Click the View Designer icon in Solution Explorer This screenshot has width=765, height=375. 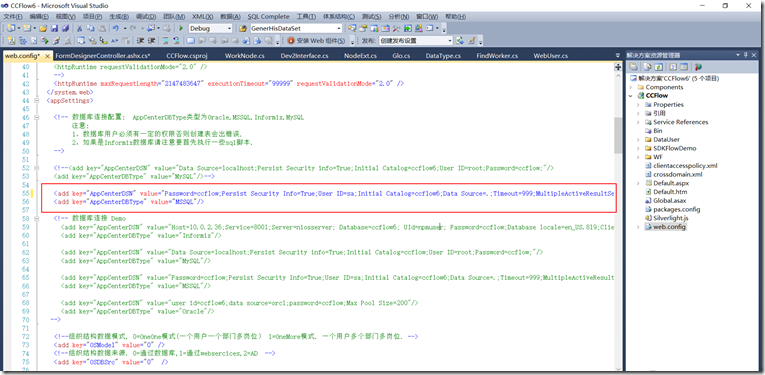pos(684,66)
